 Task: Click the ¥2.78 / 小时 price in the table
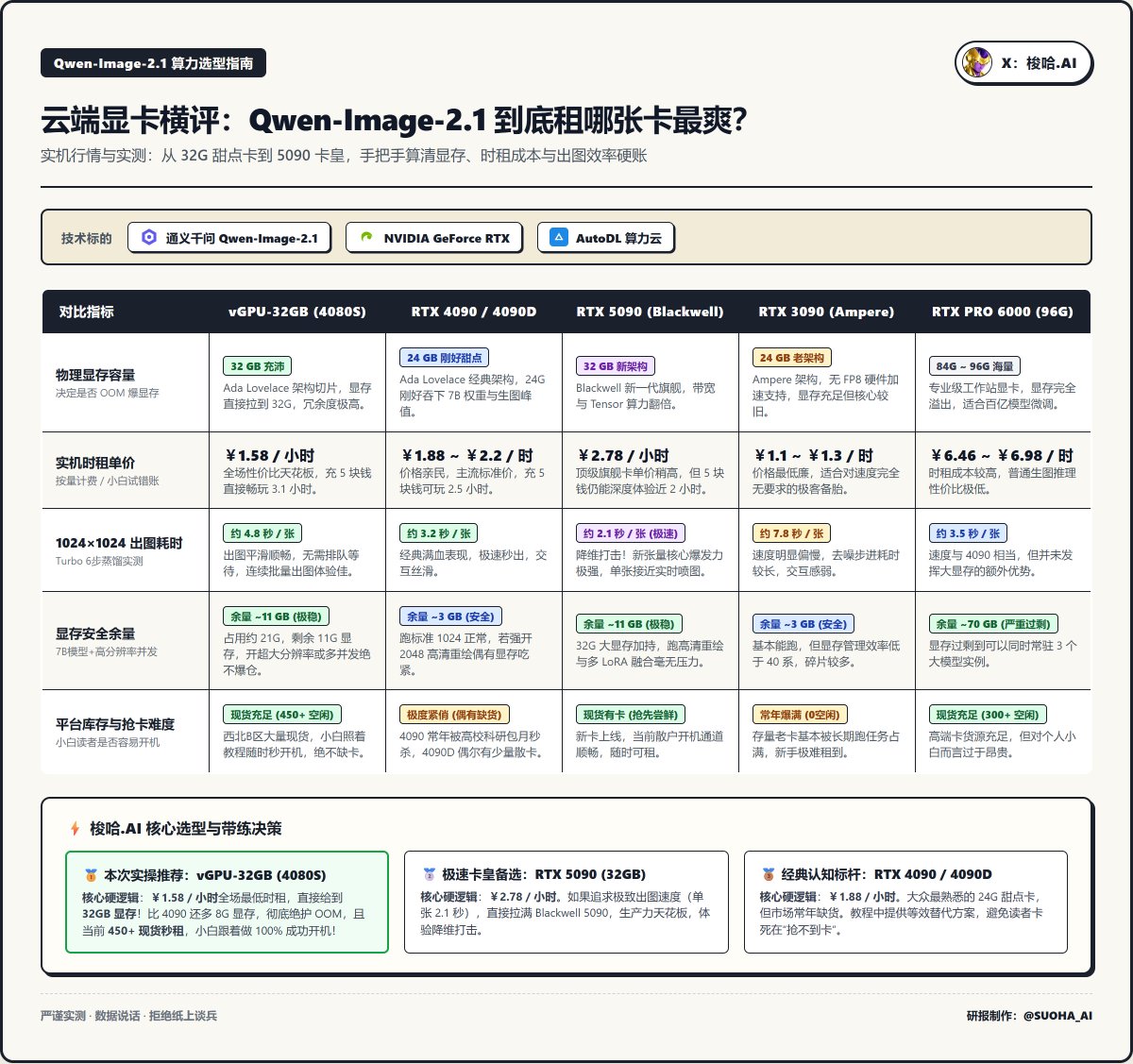623,455
